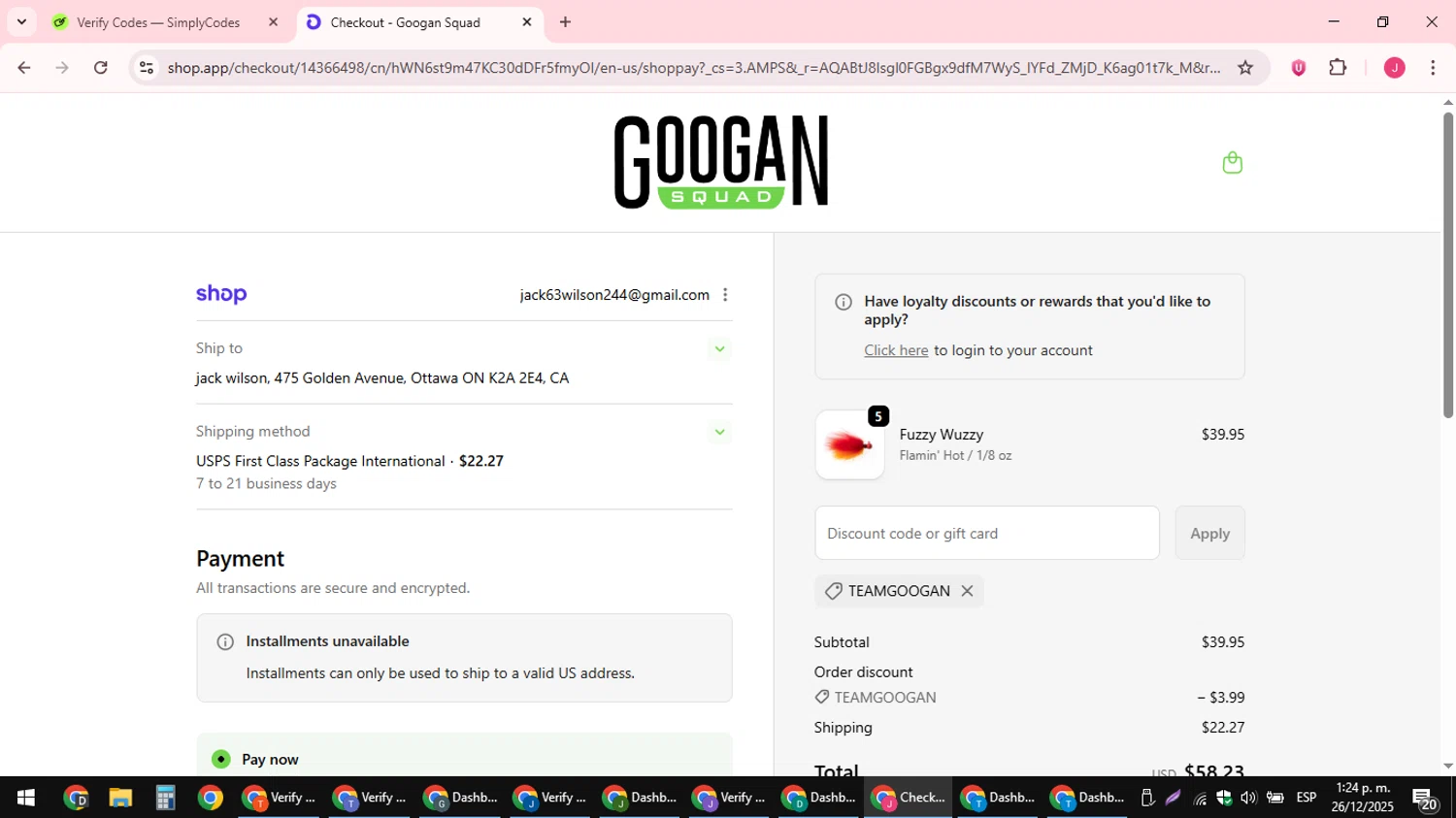Open the Calculator taskbar icon
Screen dimensions: 1456x818
pyautogui.click(x=165, y=798)
